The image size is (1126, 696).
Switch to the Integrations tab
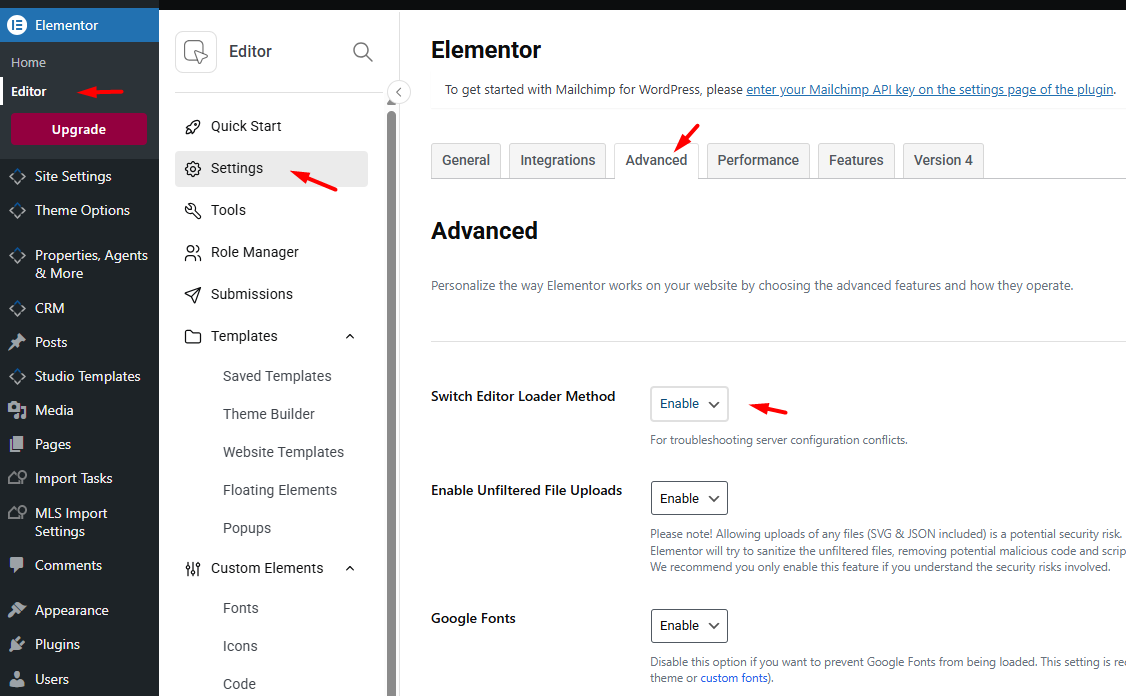coord(558,160)
